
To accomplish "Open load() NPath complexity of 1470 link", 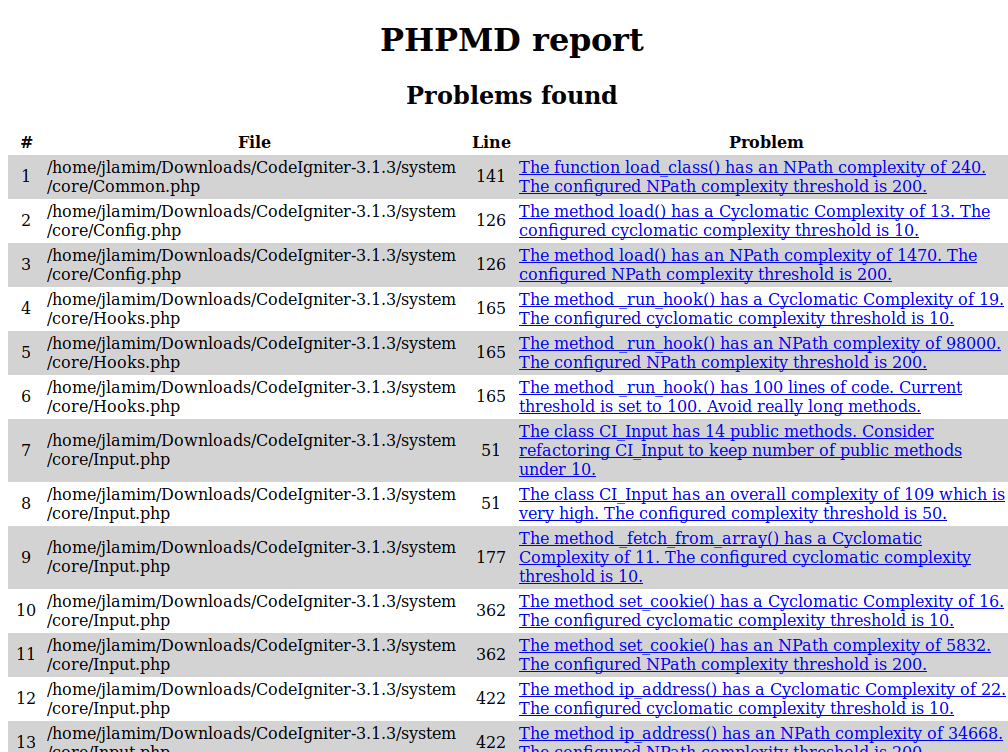I will [x=747, y=256].
